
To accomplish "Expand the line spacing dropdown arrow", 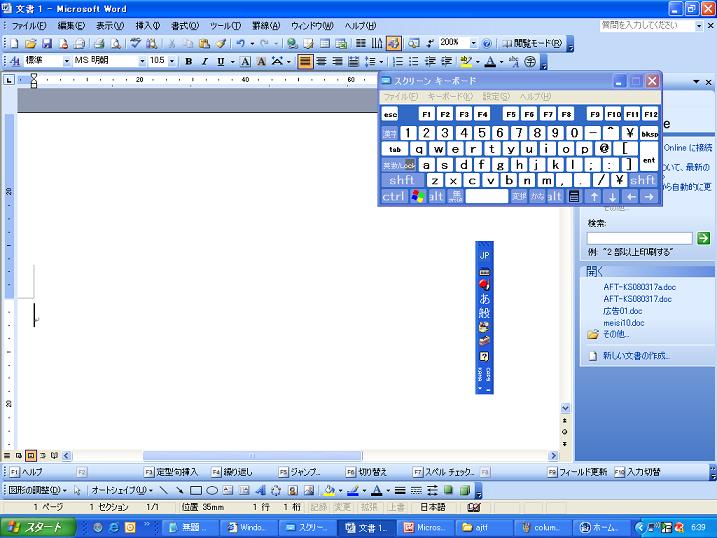I will (x=381, y=61).
